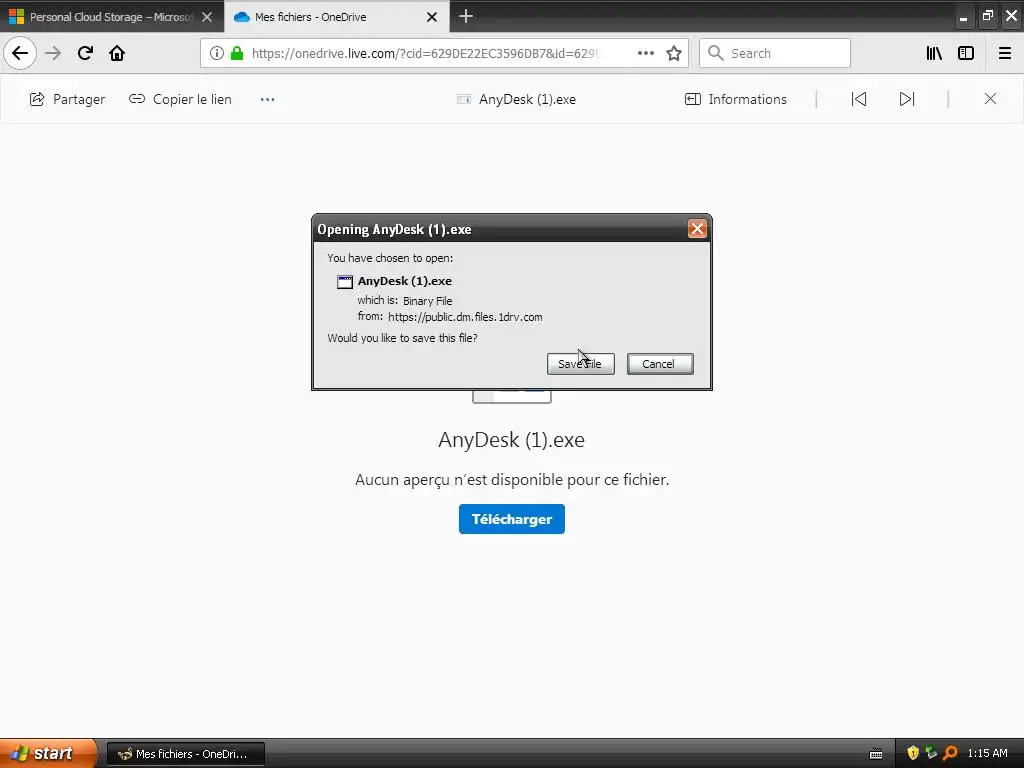
Task: Click the file type icon beside toolbar filename
Action: tap(464, 99)
